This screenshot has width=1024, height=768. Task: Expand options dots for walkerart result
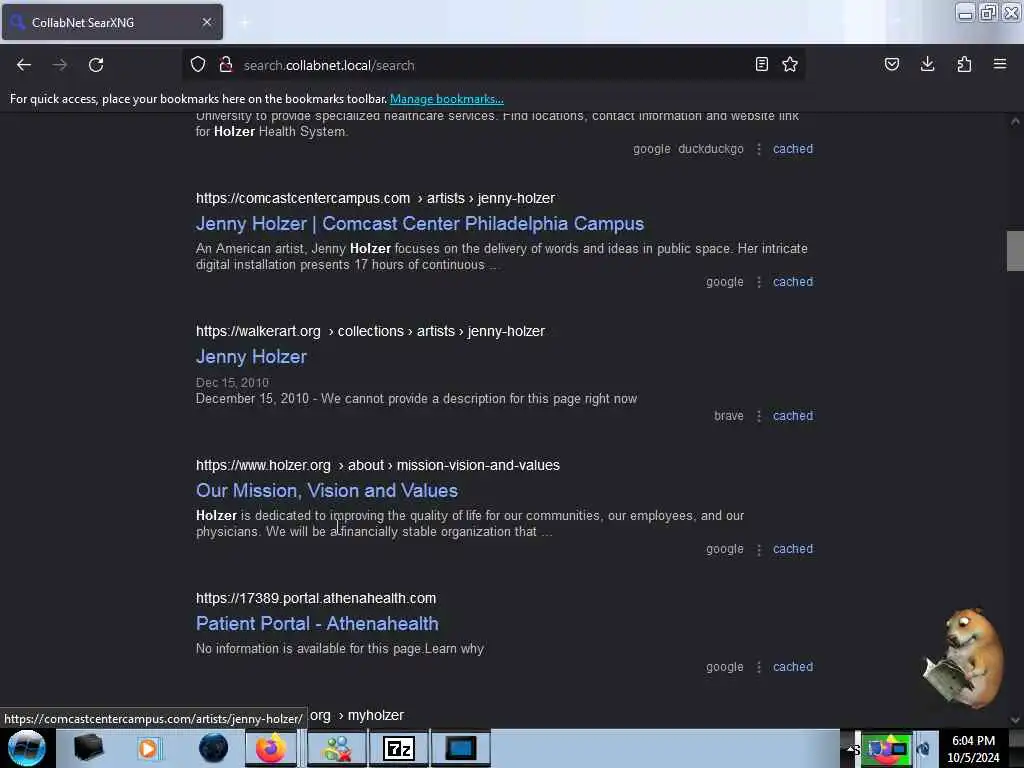tap(758, 416)
